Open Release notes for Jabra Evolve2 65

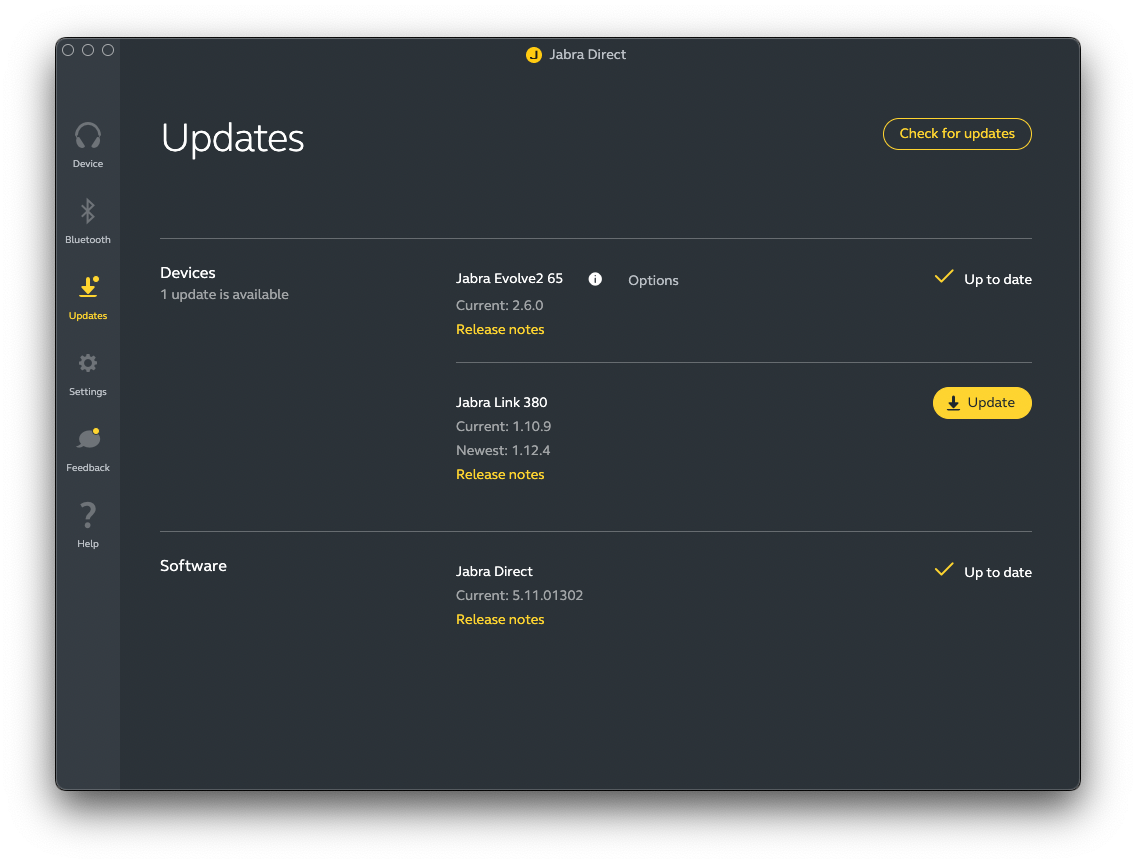[x=500, y=330]
